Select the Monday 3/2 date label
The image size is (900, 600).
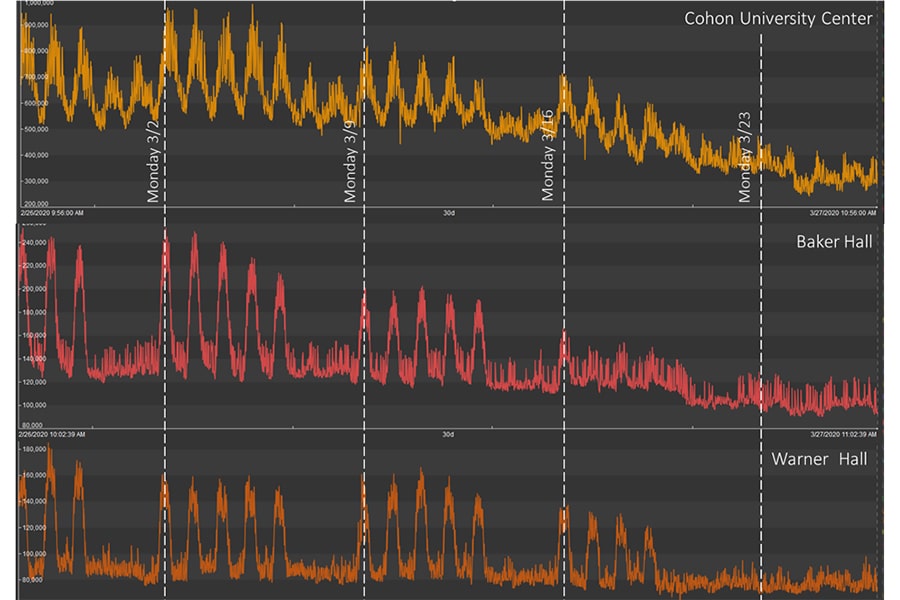[x=153, y=162]
